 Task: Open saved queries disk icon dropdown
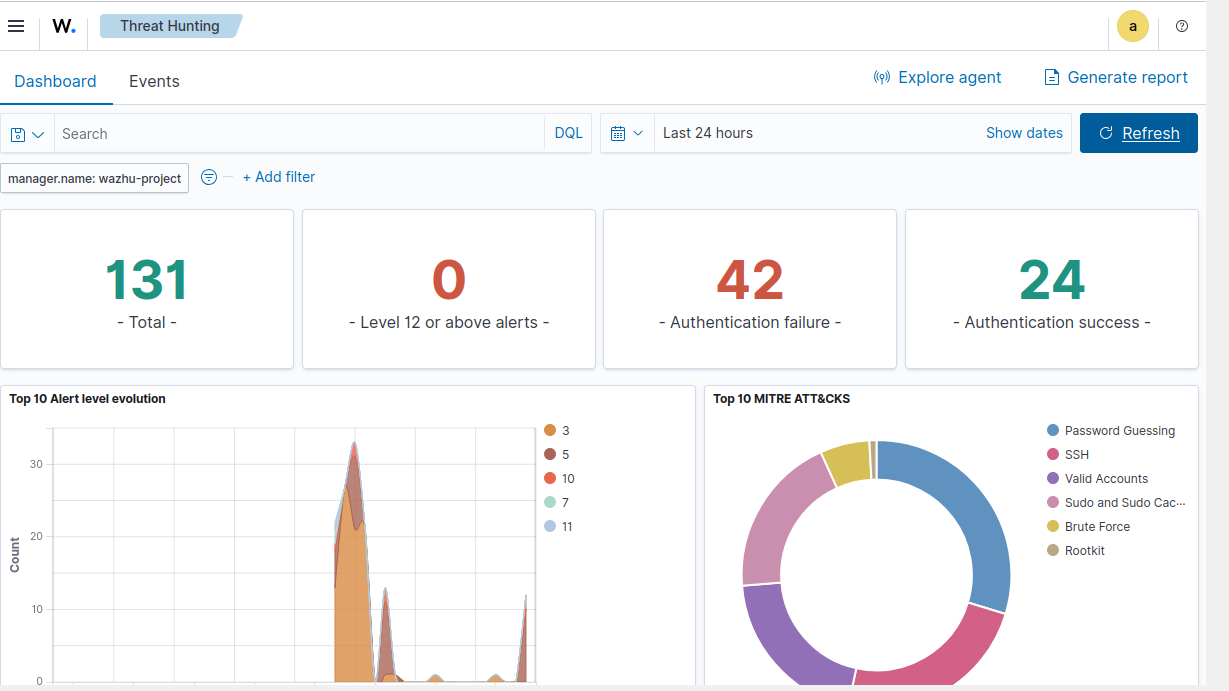(27, 134)
